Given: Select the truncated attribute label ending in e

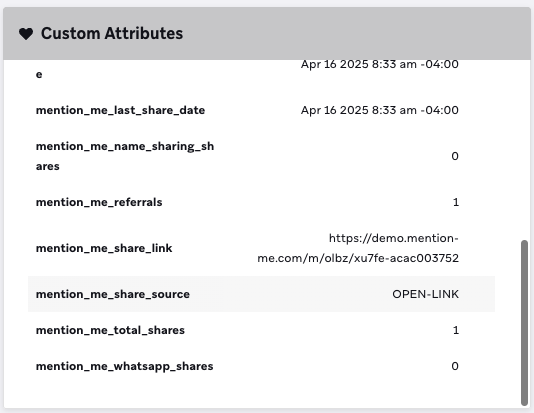Looking at the screenshot, I should pyautogui.click(x=39, y=75).
